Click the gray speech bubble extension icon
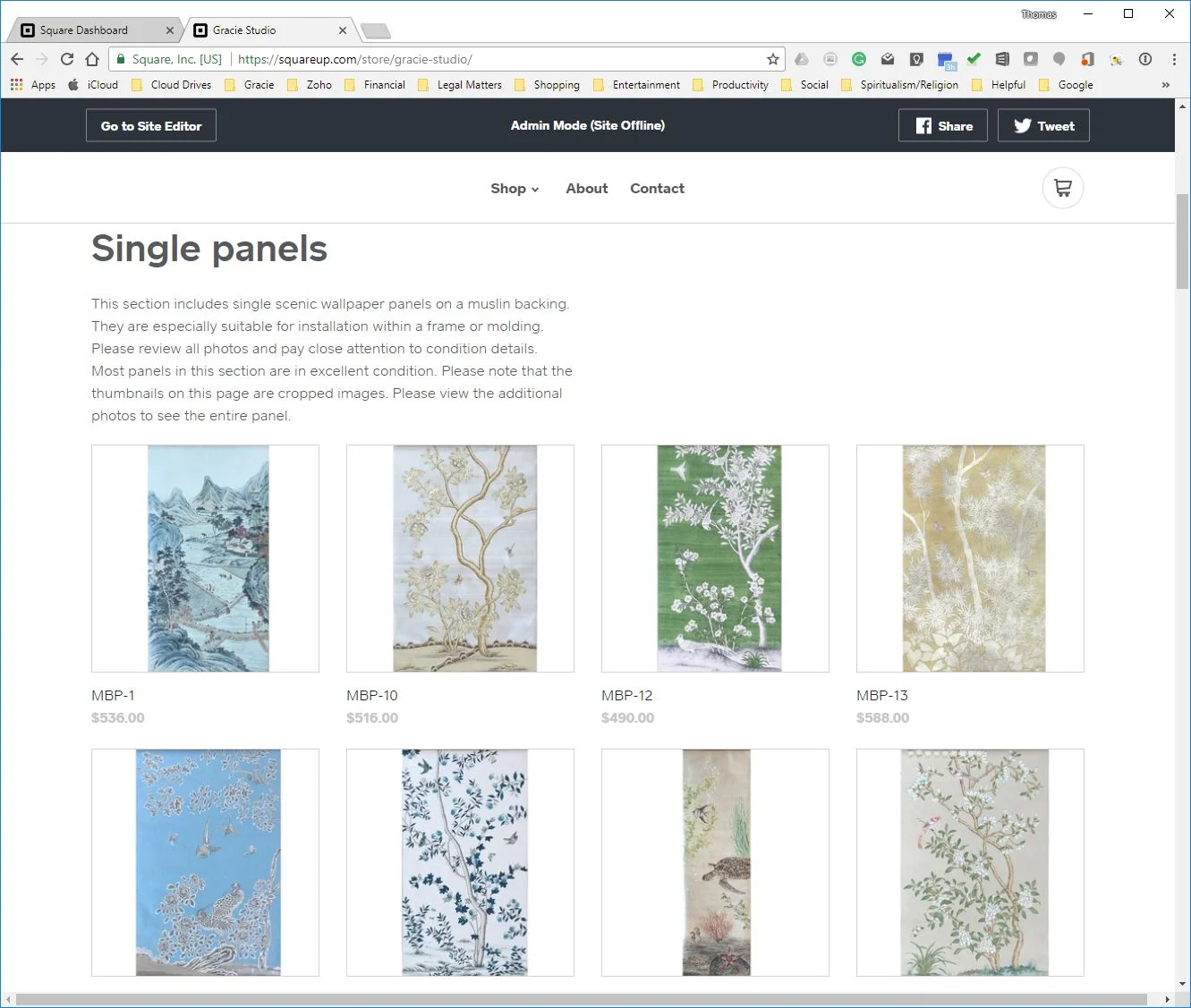 point(1059,59)
